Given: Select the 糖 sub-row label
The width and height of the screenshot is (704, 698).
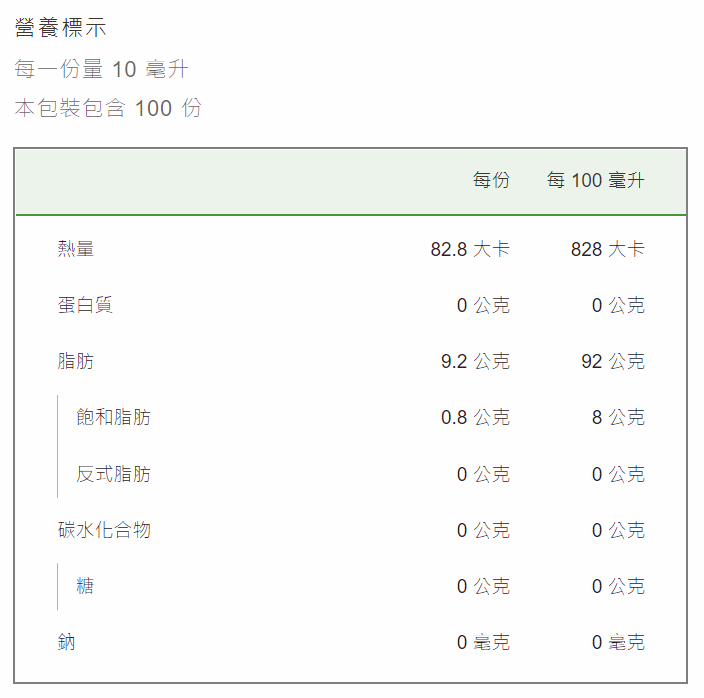Looking at the screenshot, I should click(85, 586).
